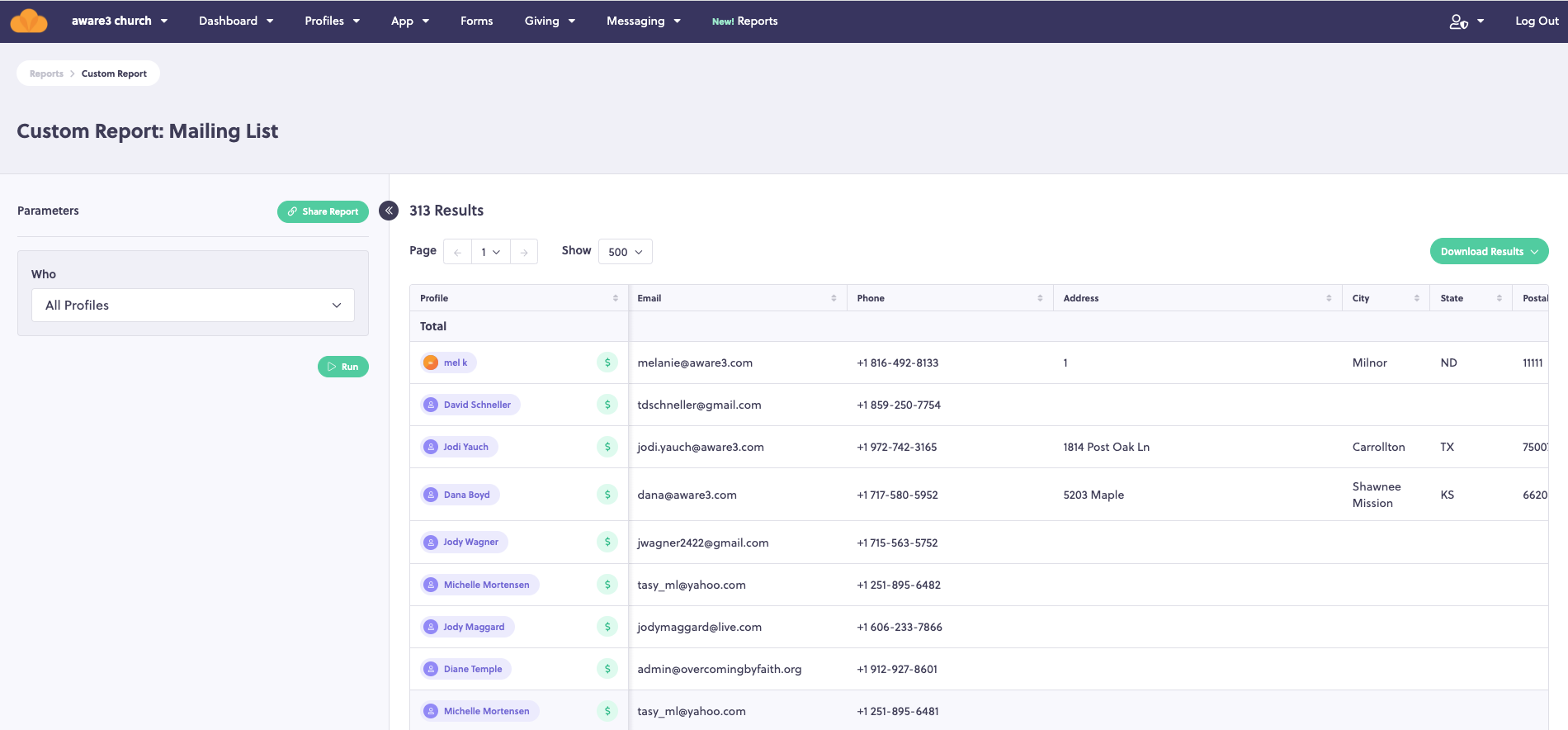Viewport: 1568px width, 730px height.
Task: Click email jodi.yauch@aware3.com
Action: (x=701, y=447)
